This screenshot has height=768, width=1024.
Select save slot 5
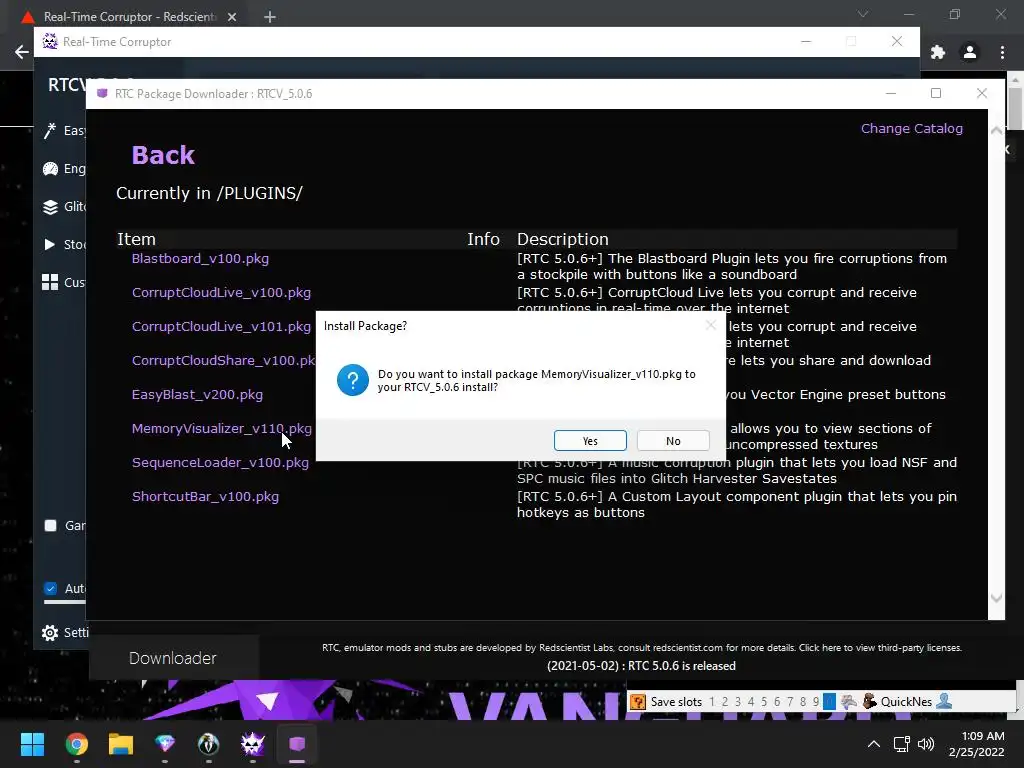(x=763, y=701)
